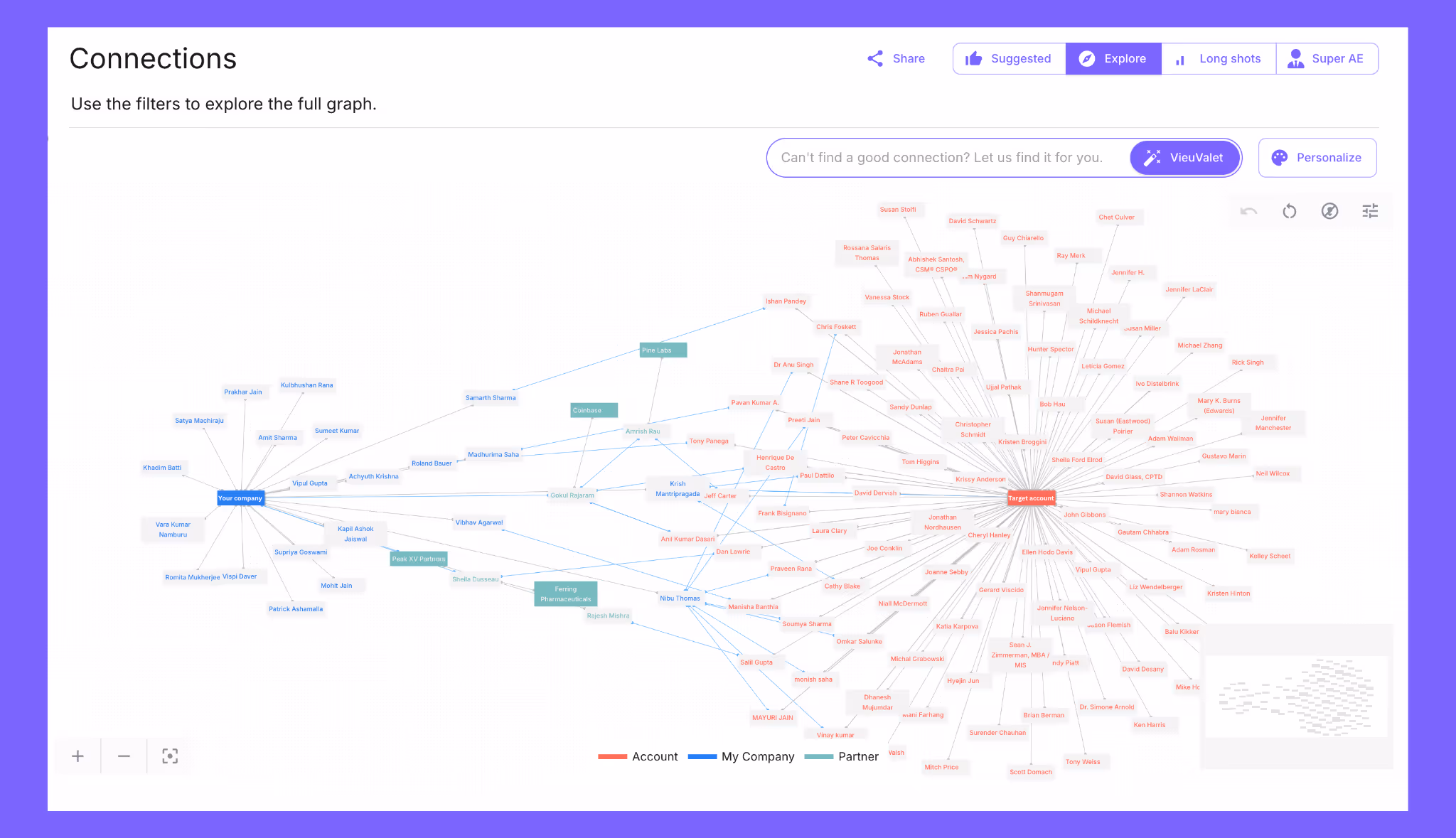
Task: Switch to the Super AE tab
Action: (x=1327, y=58)
